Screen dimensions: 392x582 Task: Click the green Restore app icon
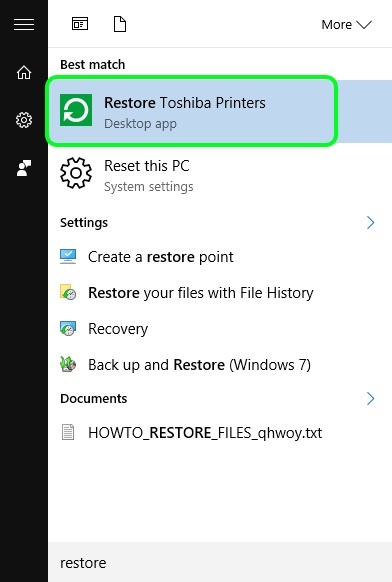(76, 110)
